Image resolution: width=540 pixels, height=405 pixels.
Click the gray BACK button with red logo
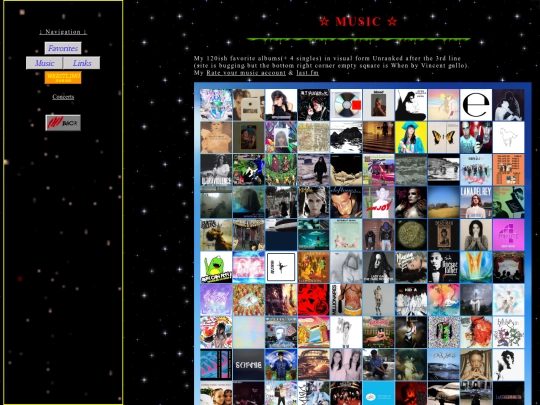click(x=63, y=123)
